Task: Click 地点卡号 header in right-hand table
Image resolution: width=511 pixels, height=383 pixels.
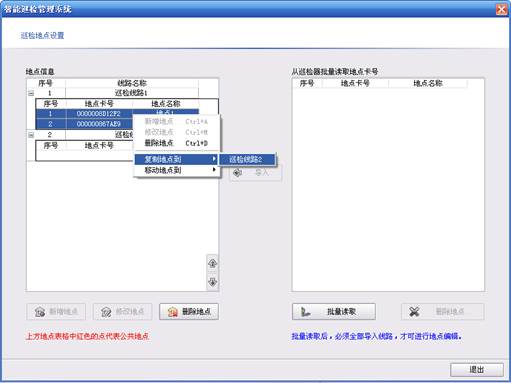Action: 355,83
